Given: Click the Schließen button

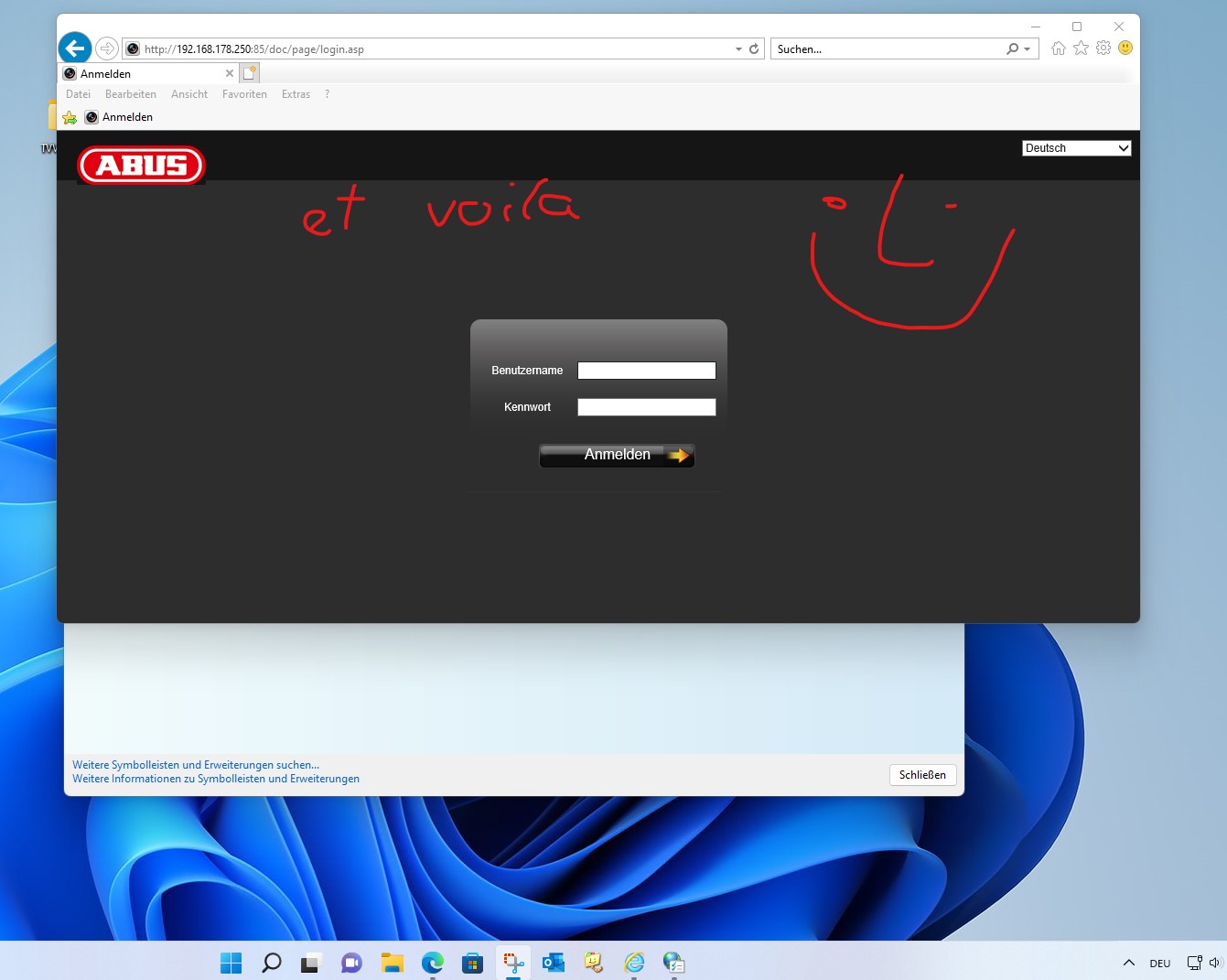Looking at the screenshot, I should (922, 775).
